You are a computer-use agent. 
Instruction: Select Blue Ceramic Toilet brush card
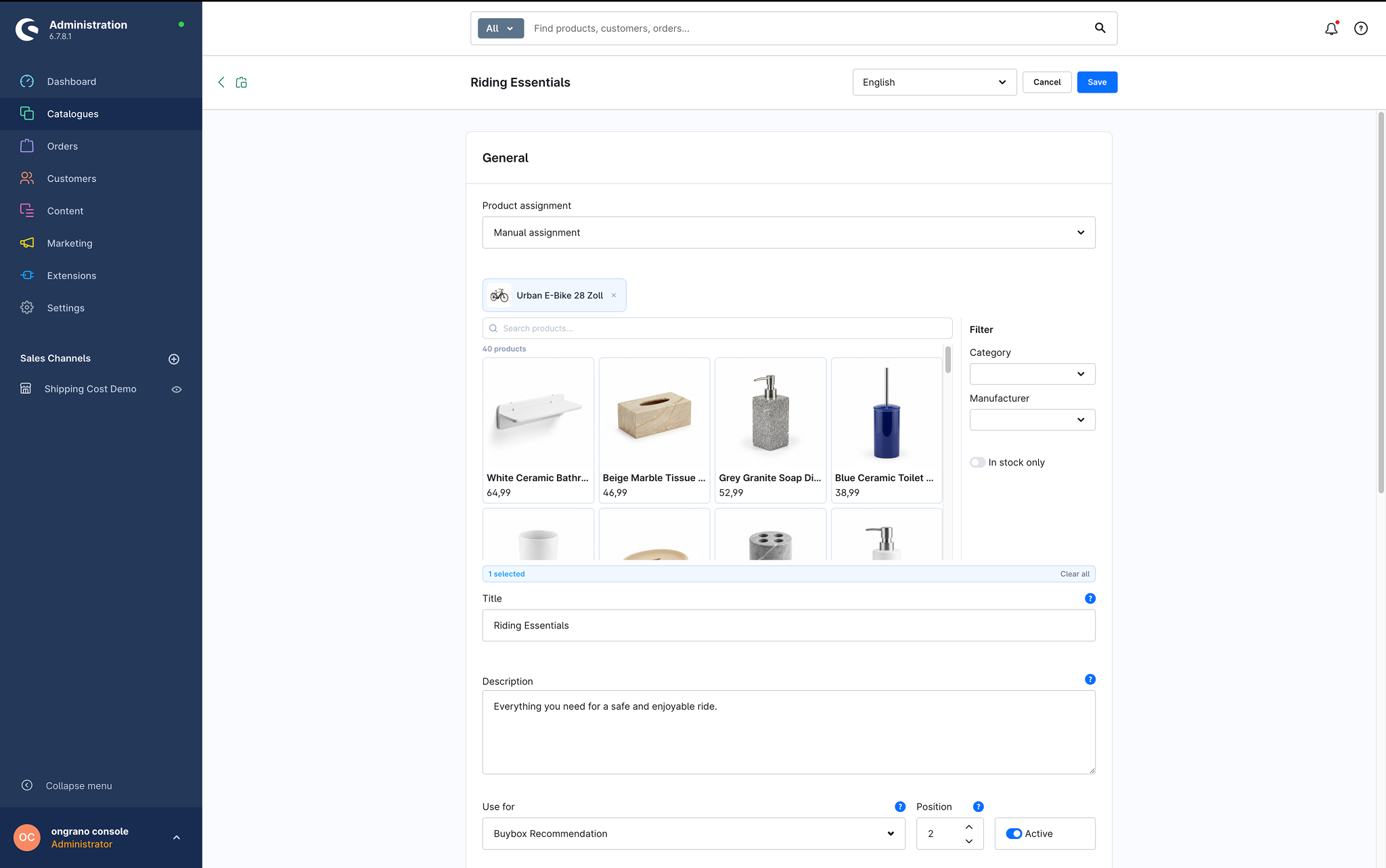pyautogui.click(x=887, y=430)
